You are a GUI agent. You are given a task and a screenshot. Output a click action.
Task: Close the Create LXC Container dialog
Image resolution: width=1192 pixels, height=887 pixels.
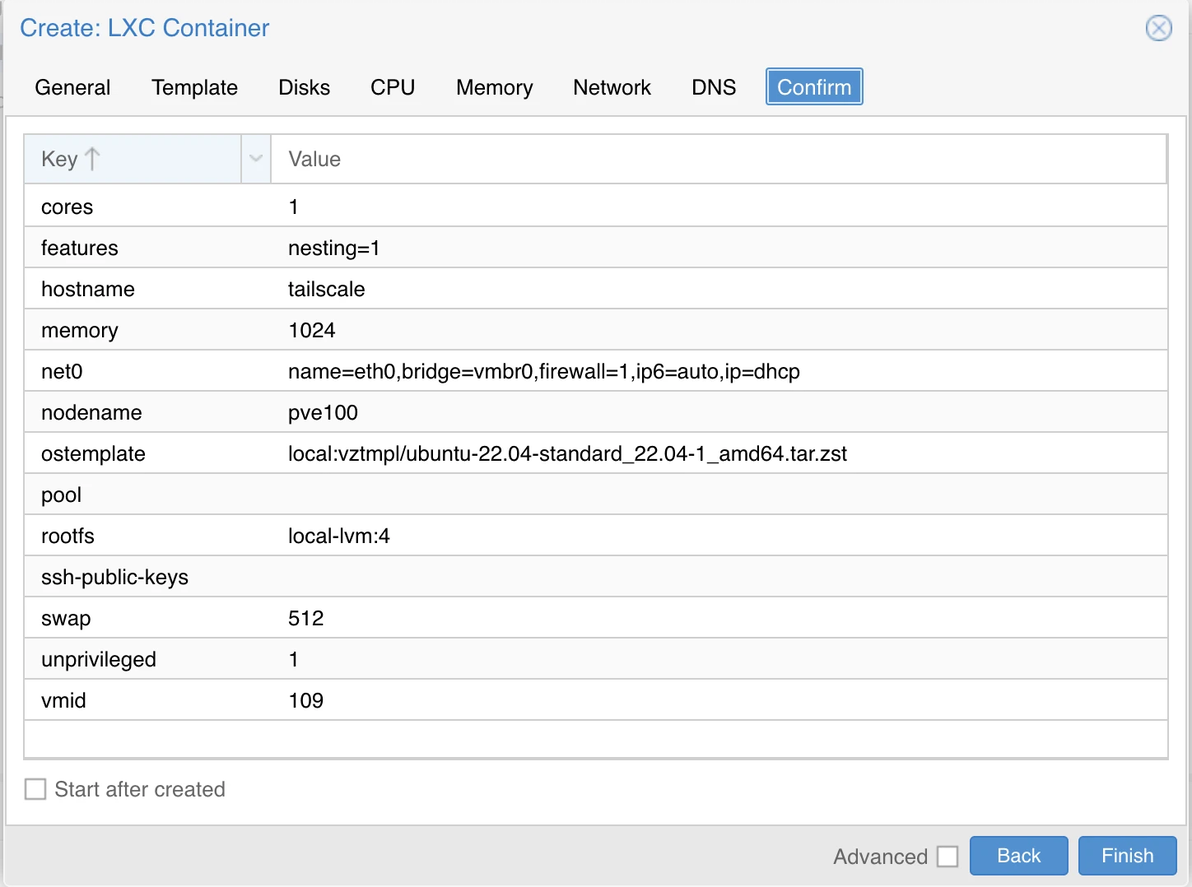pyautogui.click(x=1158, y=28)
